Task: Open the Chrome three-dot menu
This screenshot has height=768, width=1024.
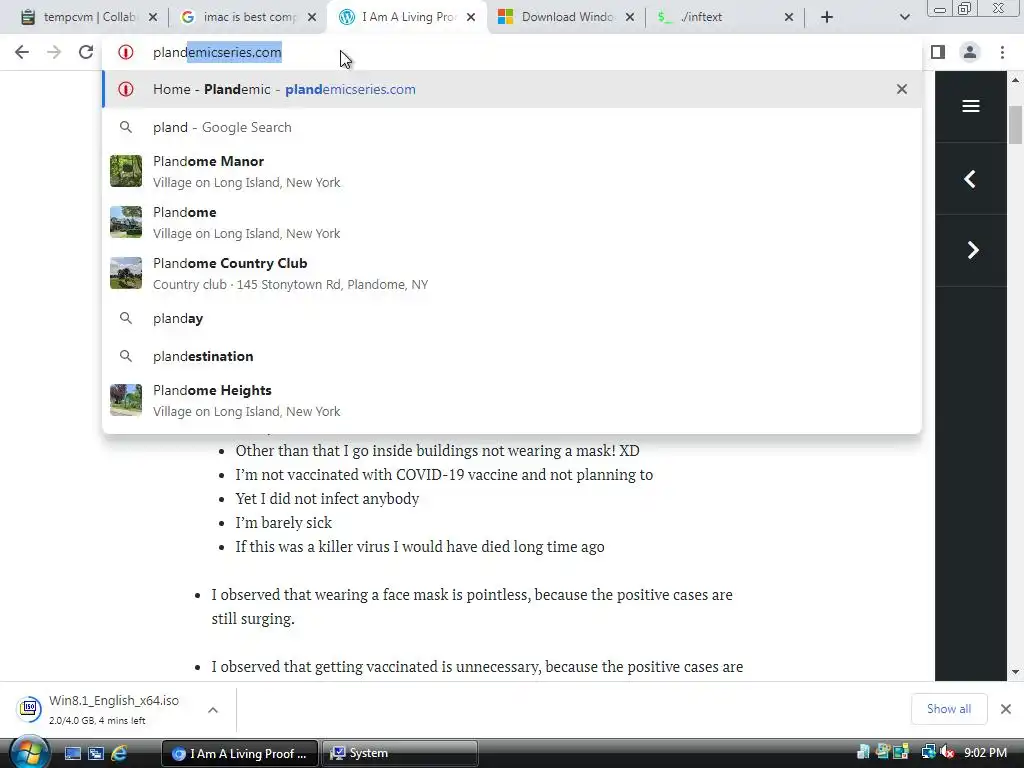Action: click(1002, 52)
